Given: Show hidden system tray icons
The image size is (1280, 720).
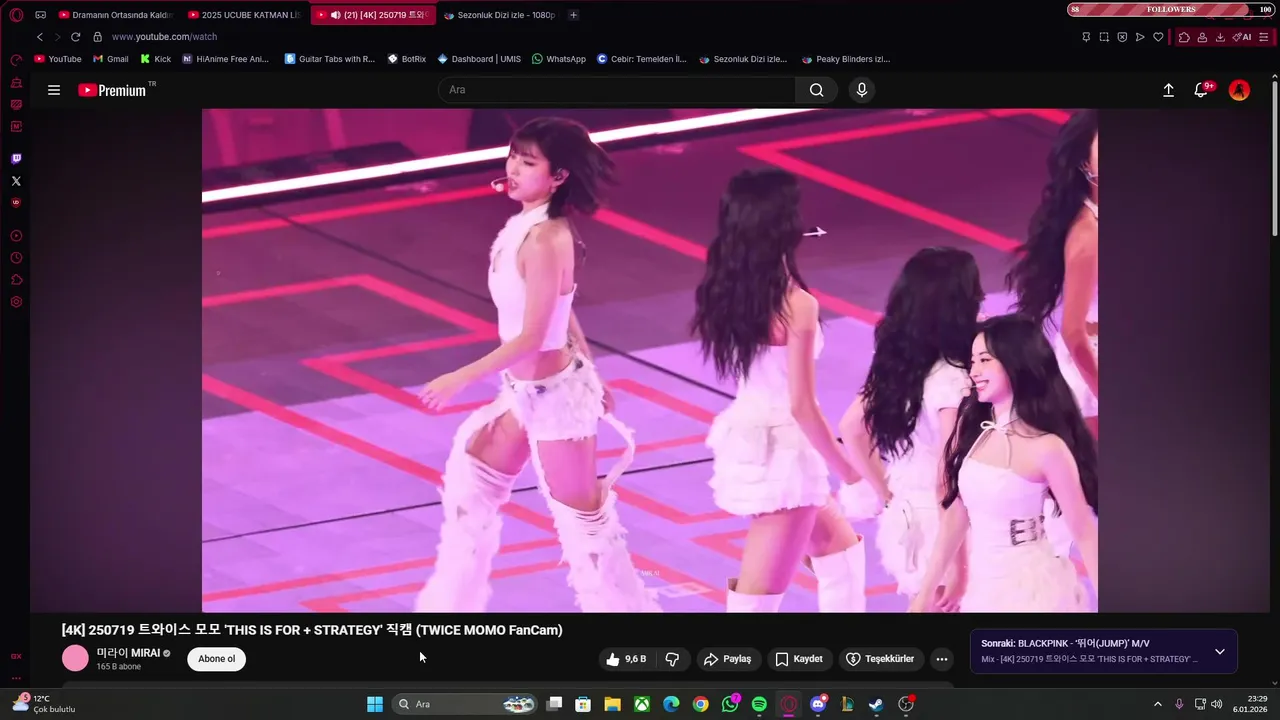Looking at the screenshot, I should [1158, 704].
